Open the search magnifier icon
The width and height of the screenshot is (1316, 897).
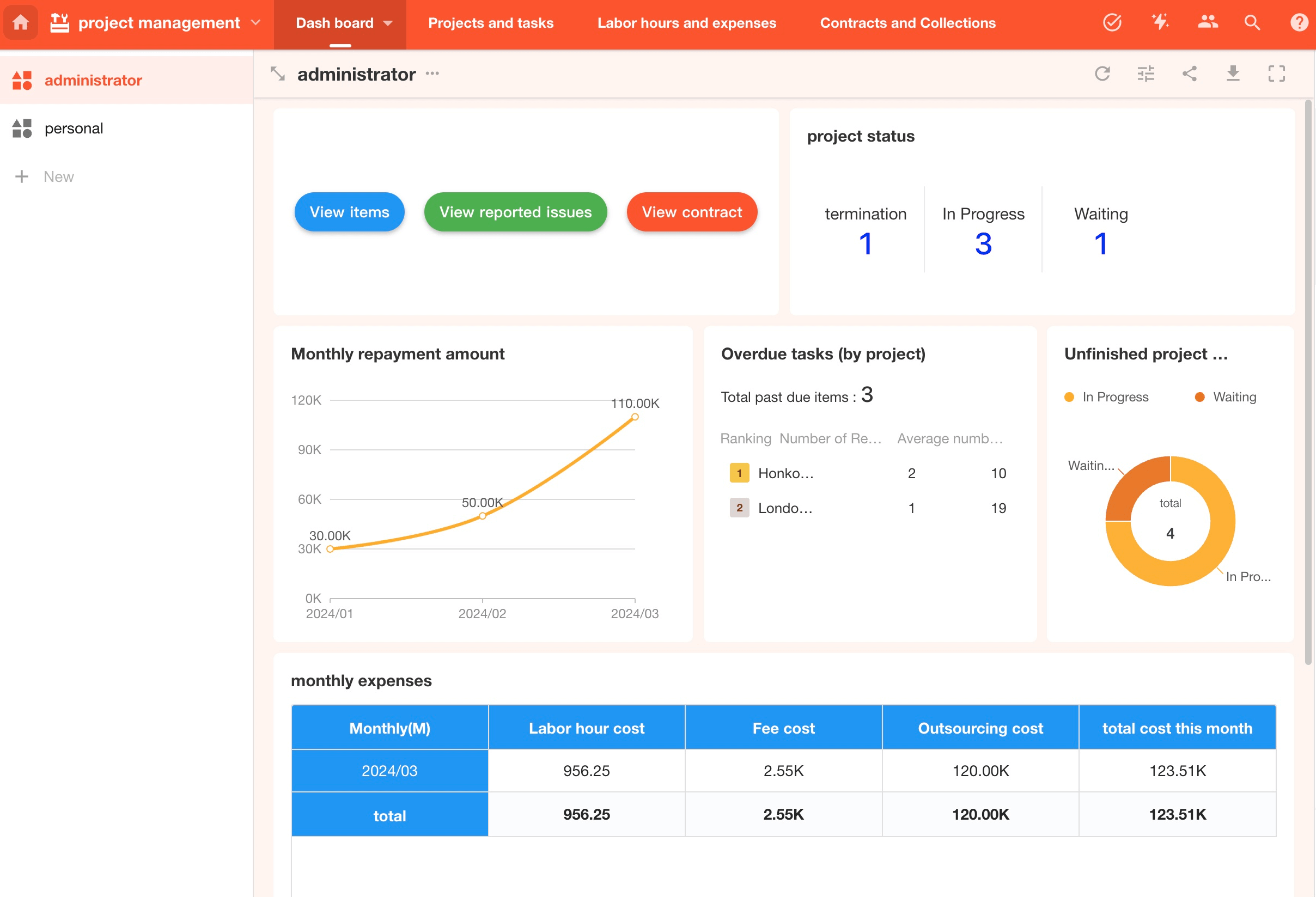1252,23
